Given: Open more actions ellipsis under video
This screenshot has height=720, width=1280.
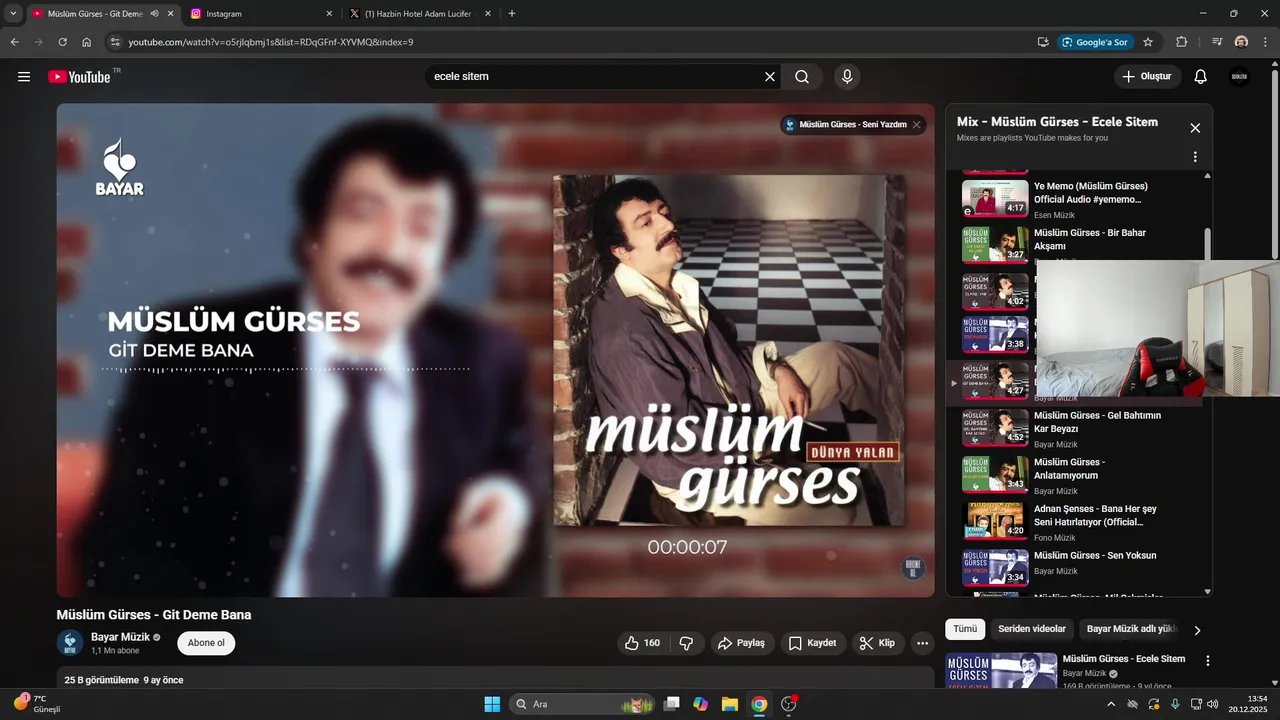Looking at the screenshot, I should [x=922, y=643].
